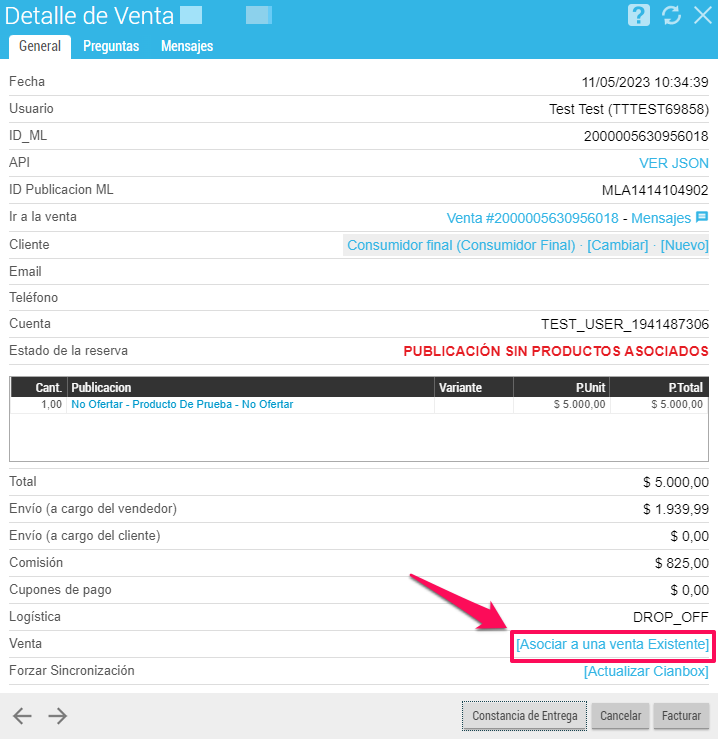Click the $ 825,00 commission value
This screenshot has width=718, height=739.
click(682, 563)
